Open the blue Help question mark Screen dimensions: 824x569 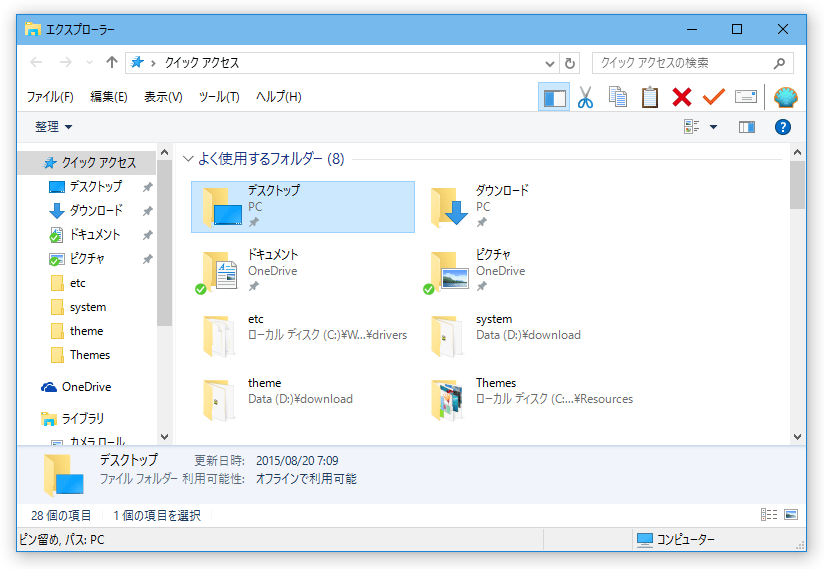(782, 127)
